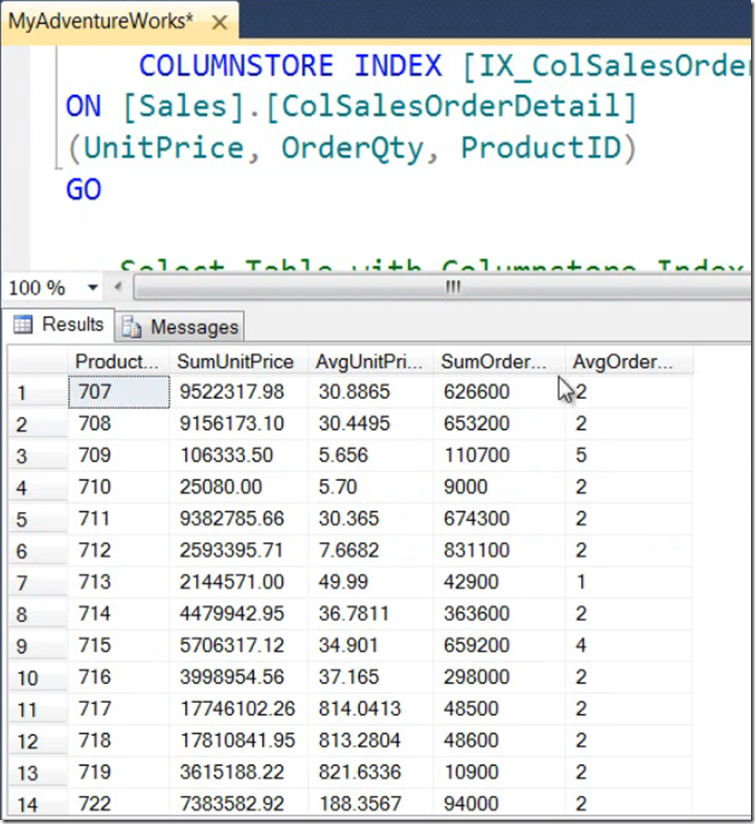Select cell 821.6336
Image resolution: width=755 pixels, height=824 pixels.
click(x=371, y=772)
